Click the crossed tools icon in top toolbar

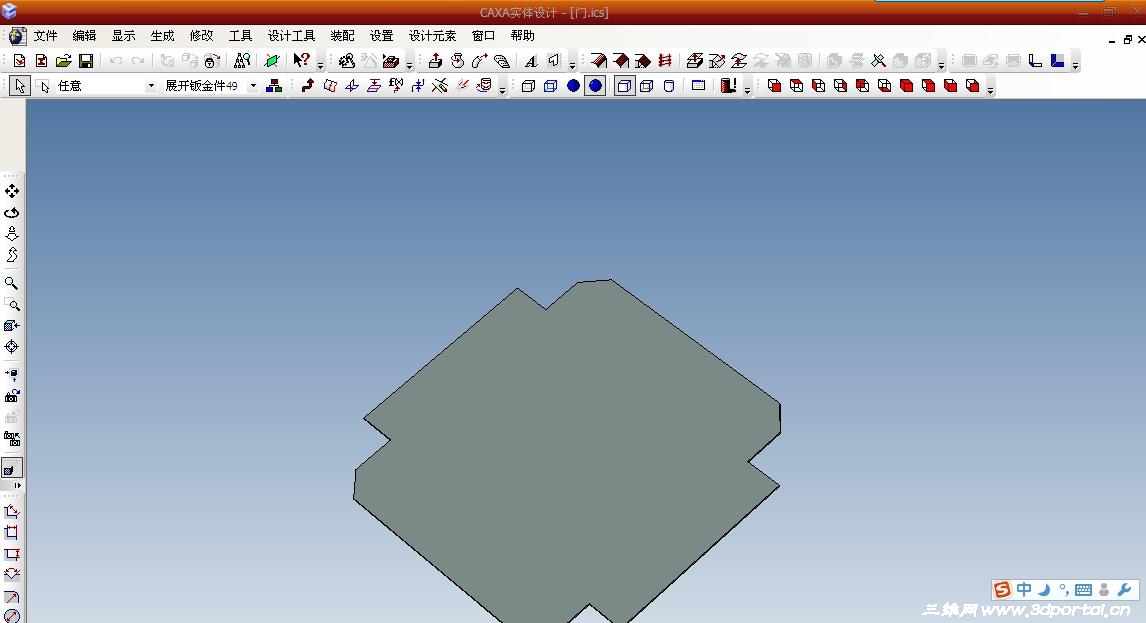(x=879, y=61)
